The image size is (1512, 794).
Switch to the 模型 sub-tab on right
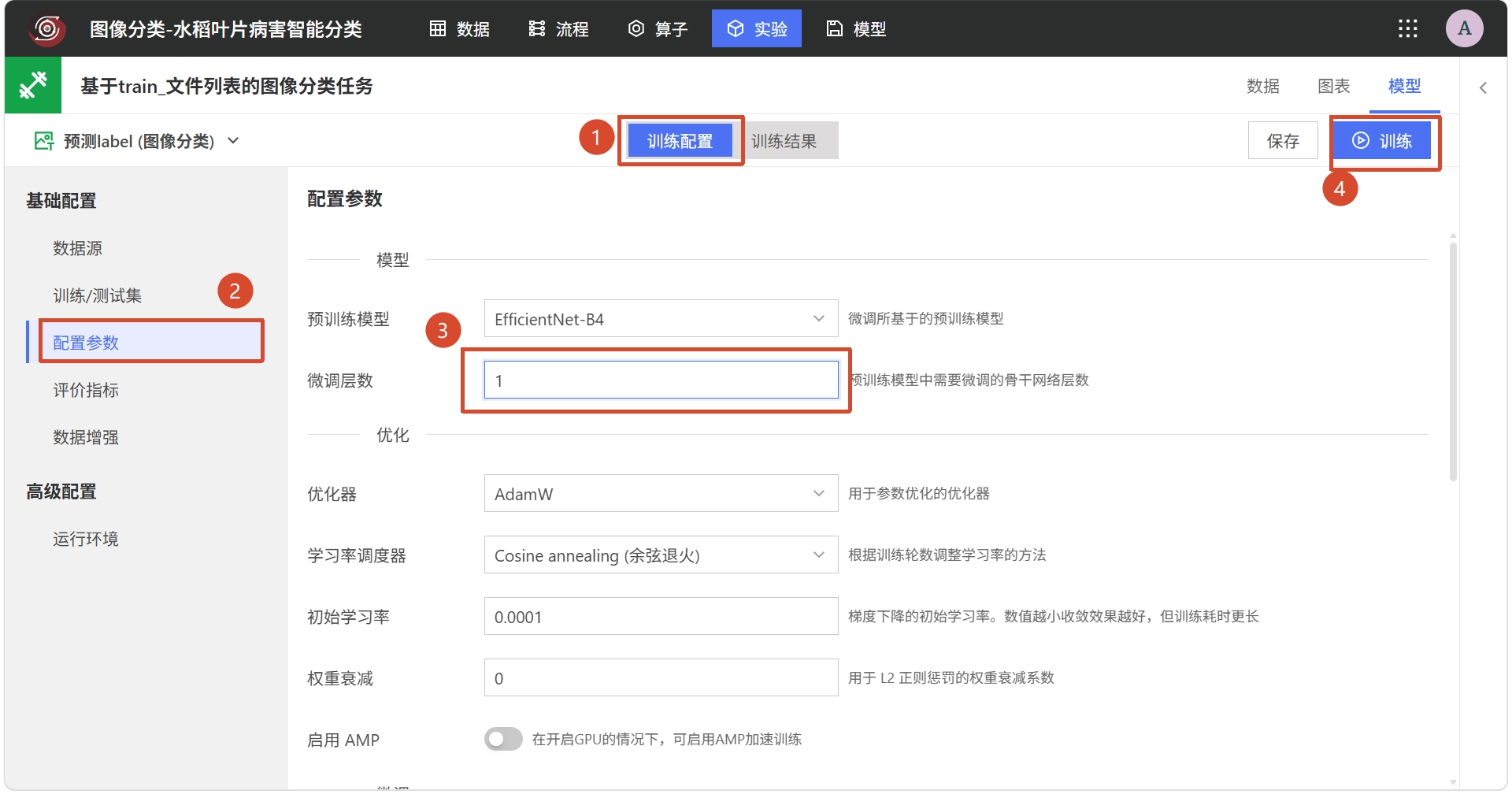click(1405, 86)
